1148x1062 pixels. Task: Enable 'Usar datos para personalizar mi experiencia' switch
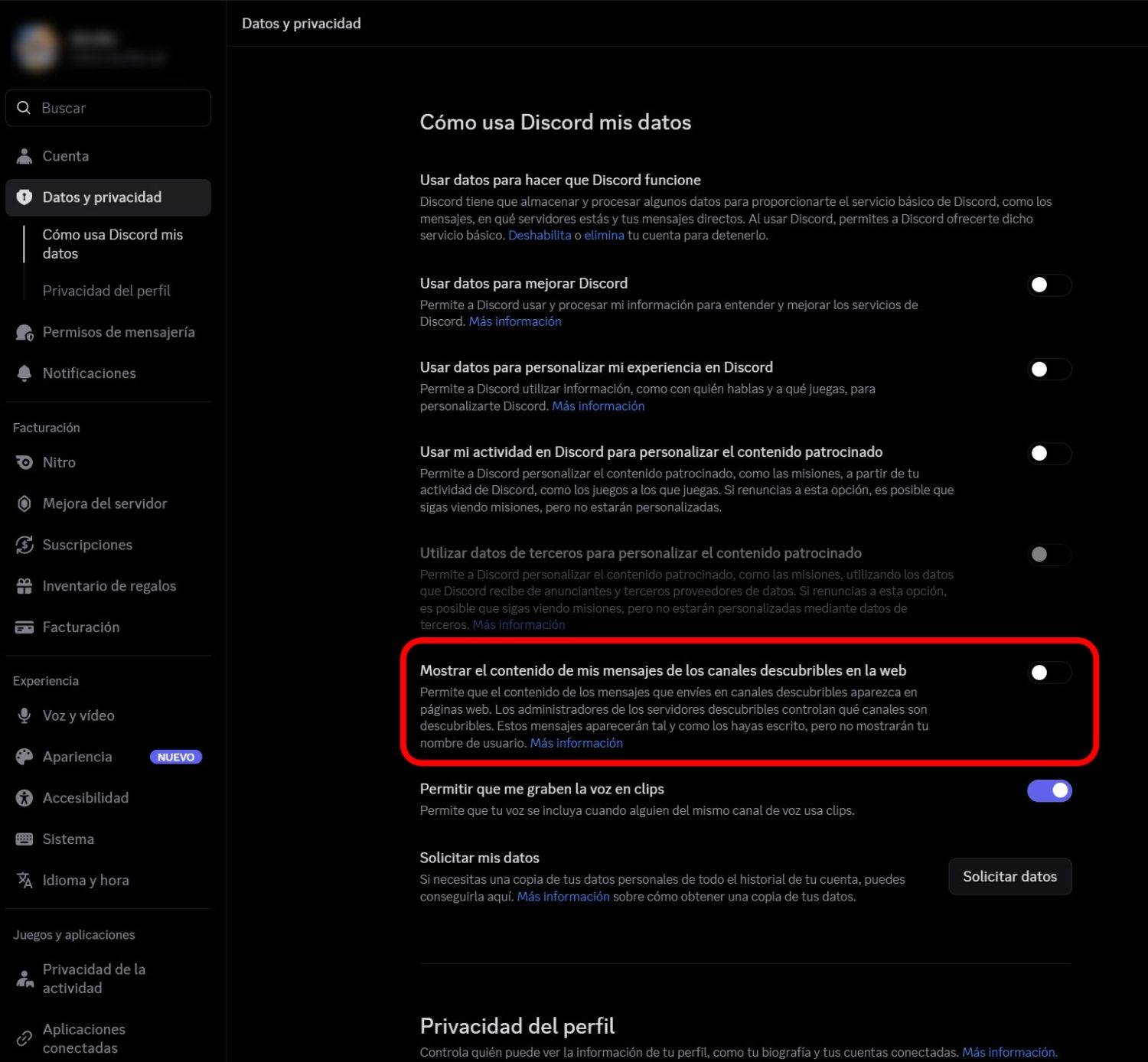1049,370
